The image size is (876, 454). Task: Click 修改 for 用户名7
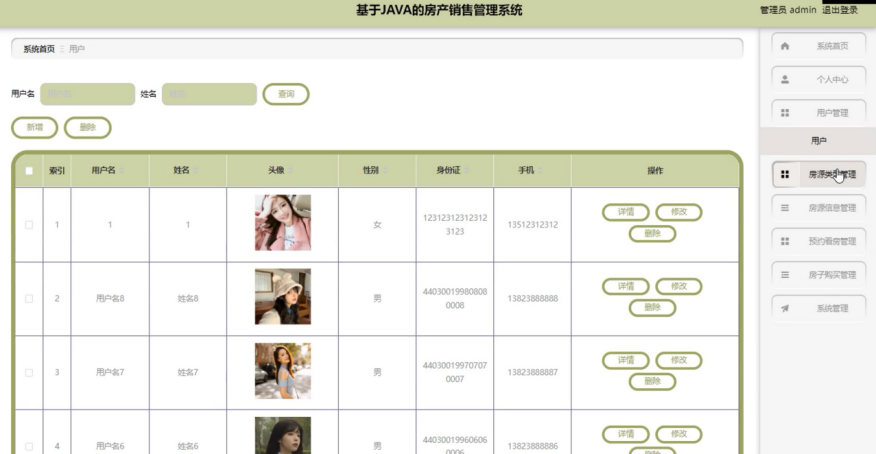pyautogui.click(x=679, y=360)
